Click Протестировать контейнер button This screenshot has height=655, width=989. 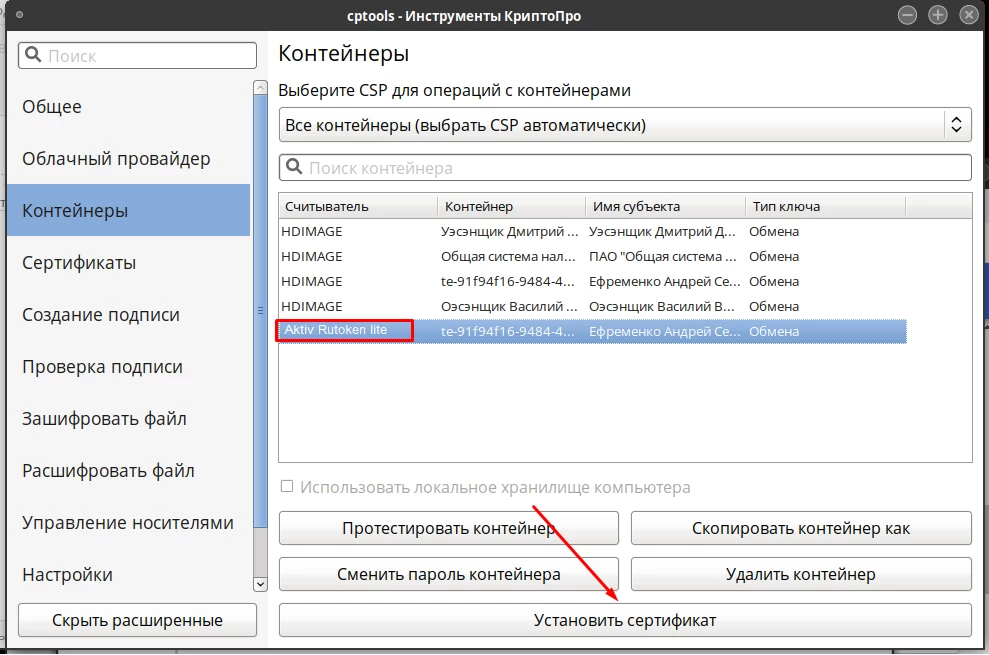coord(448,528)
